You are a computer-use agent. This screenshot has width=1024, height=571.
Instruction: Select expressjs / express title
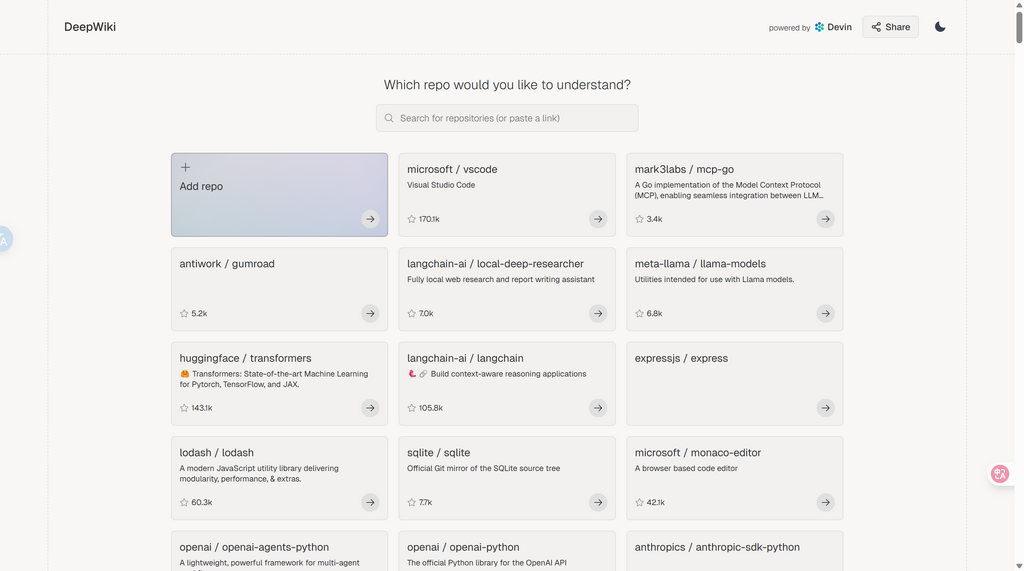point(681,358)
